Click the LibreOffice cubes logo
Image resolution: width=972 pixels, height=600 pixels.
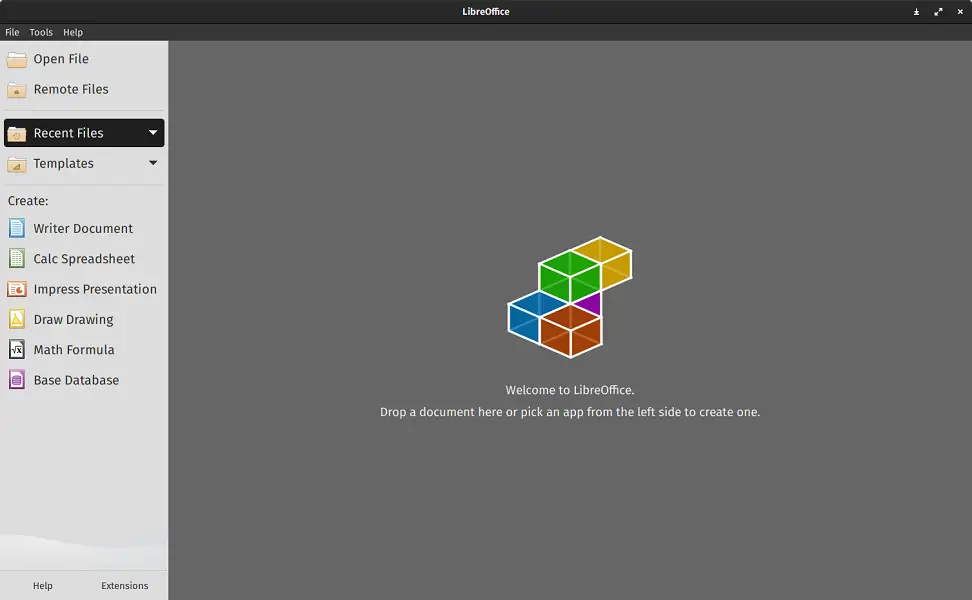click(570, 297)
